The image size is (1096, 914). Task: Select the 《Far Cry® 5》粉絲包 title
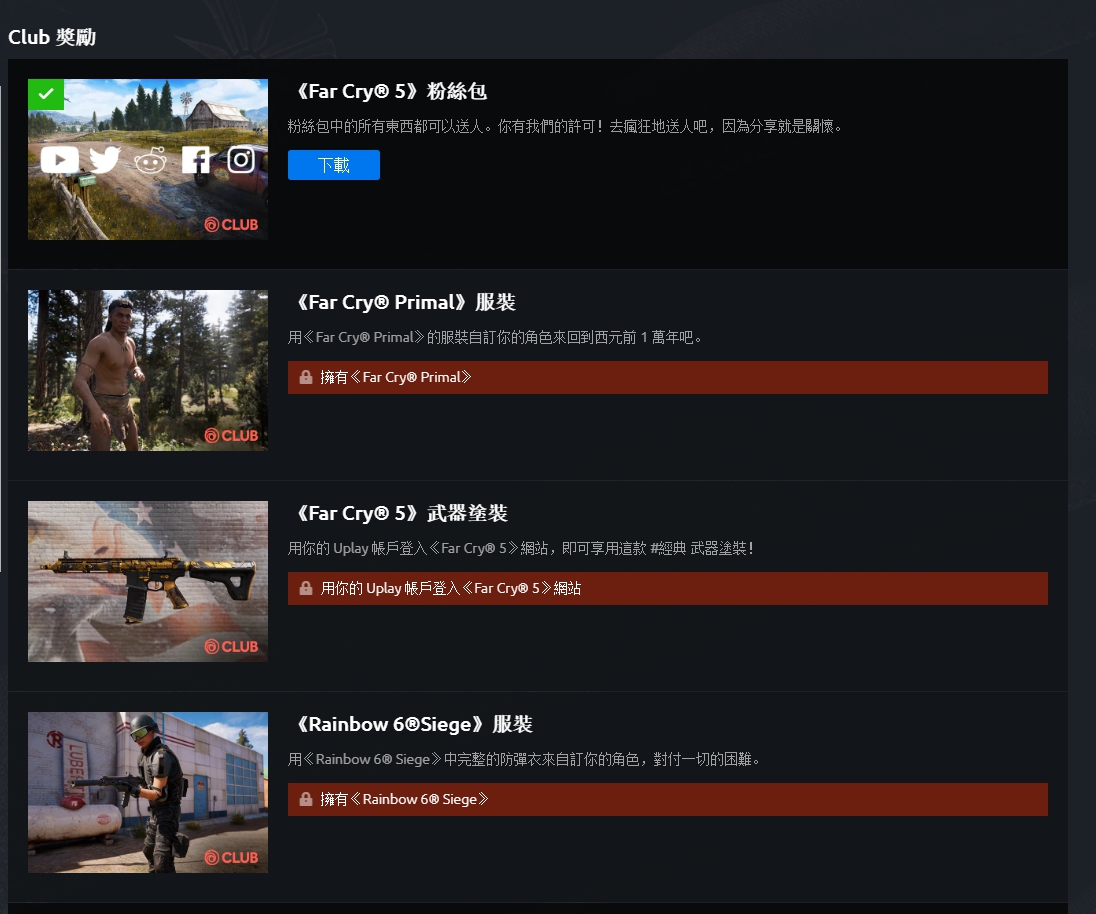pos(390,92)
